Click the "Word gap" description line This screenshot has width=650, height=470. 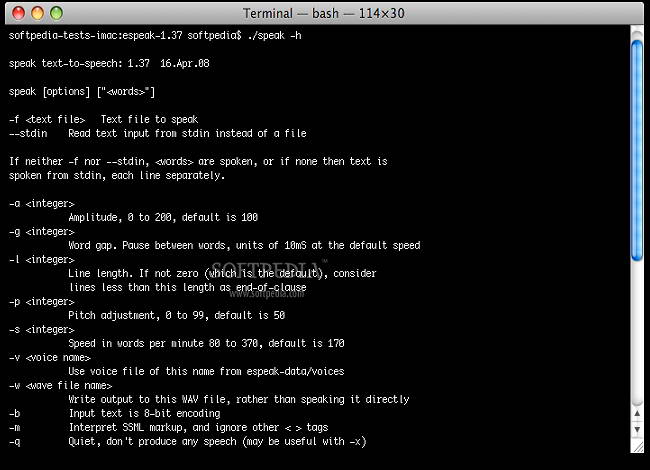point(244,245)
